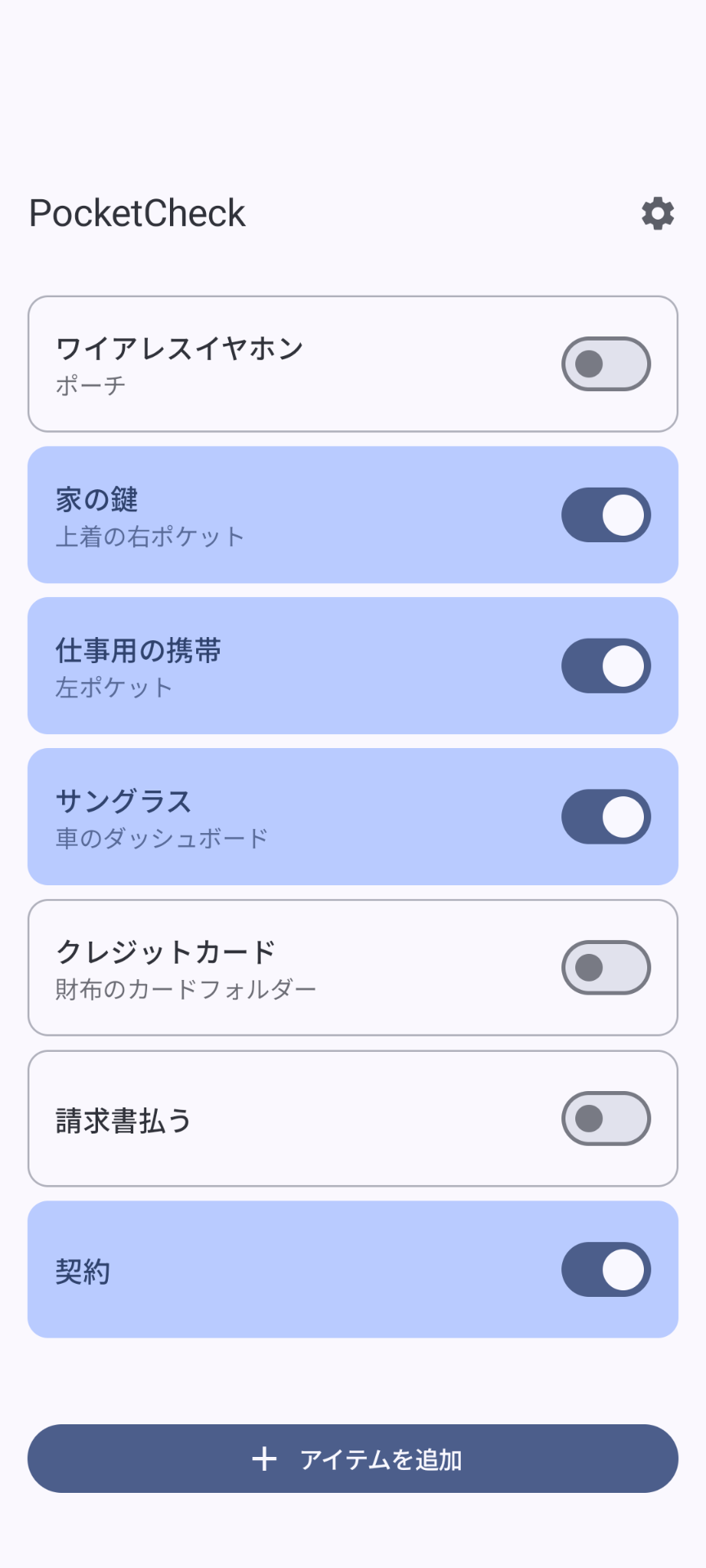The width and height of the screenshot is (706, 1568).
Task: Disable the 仕事用の携帯 toggle
Action: pos(605,666)
